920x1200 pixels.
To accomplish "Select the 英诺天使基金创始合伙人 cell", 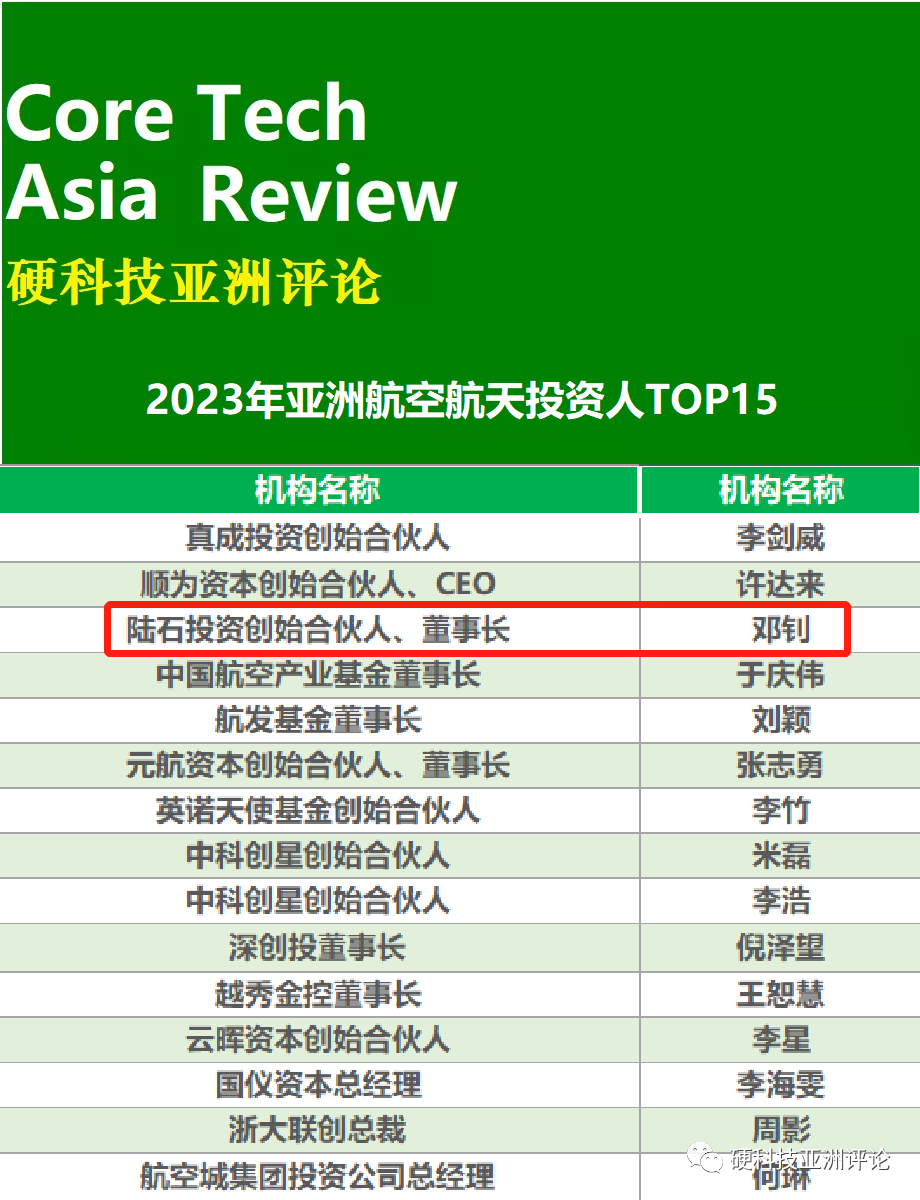I will point(318,810).
